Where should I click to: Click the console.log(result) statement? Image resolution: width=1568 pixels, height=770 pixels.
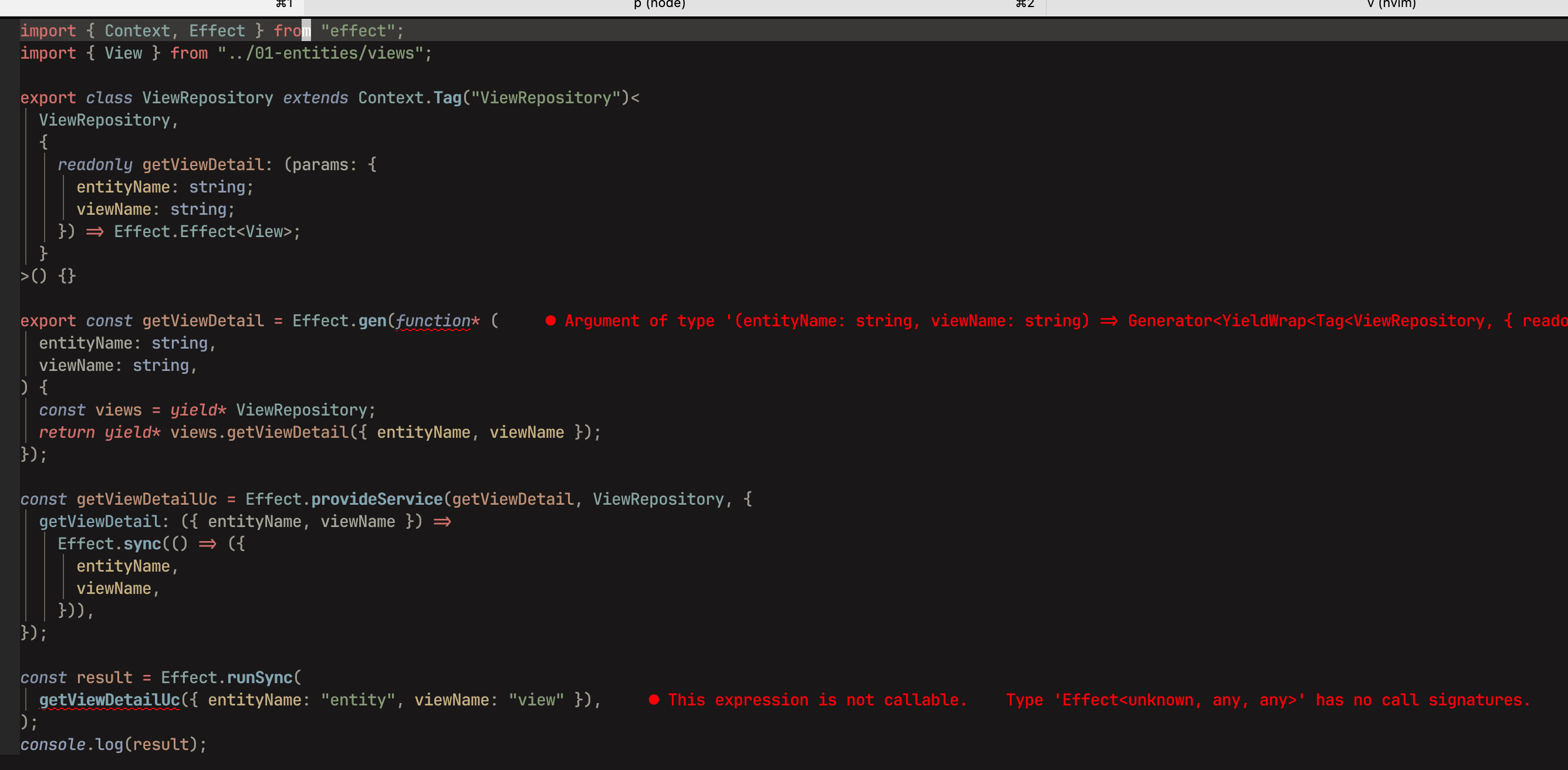click(x=113, y=744)
